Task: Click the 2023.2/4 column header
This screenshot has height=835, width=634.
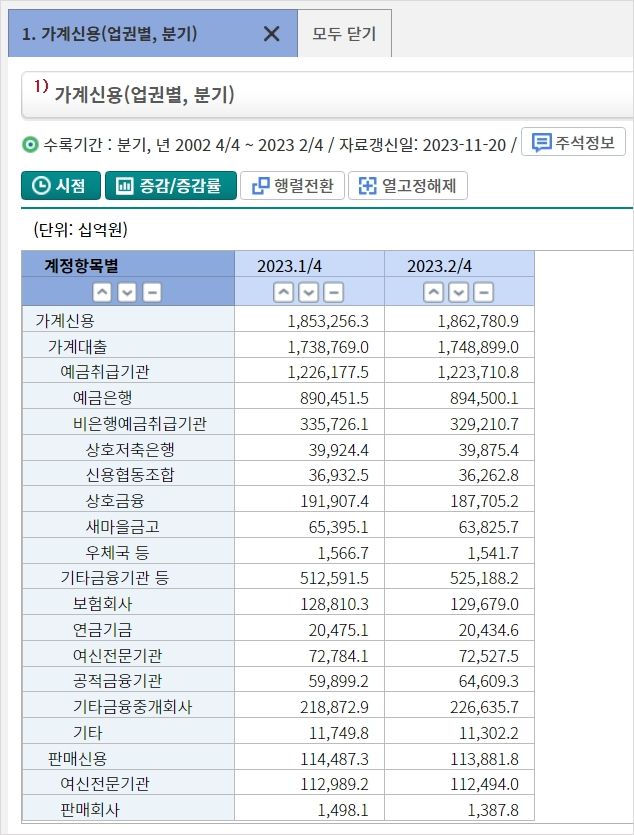Action: pos(439,266)
